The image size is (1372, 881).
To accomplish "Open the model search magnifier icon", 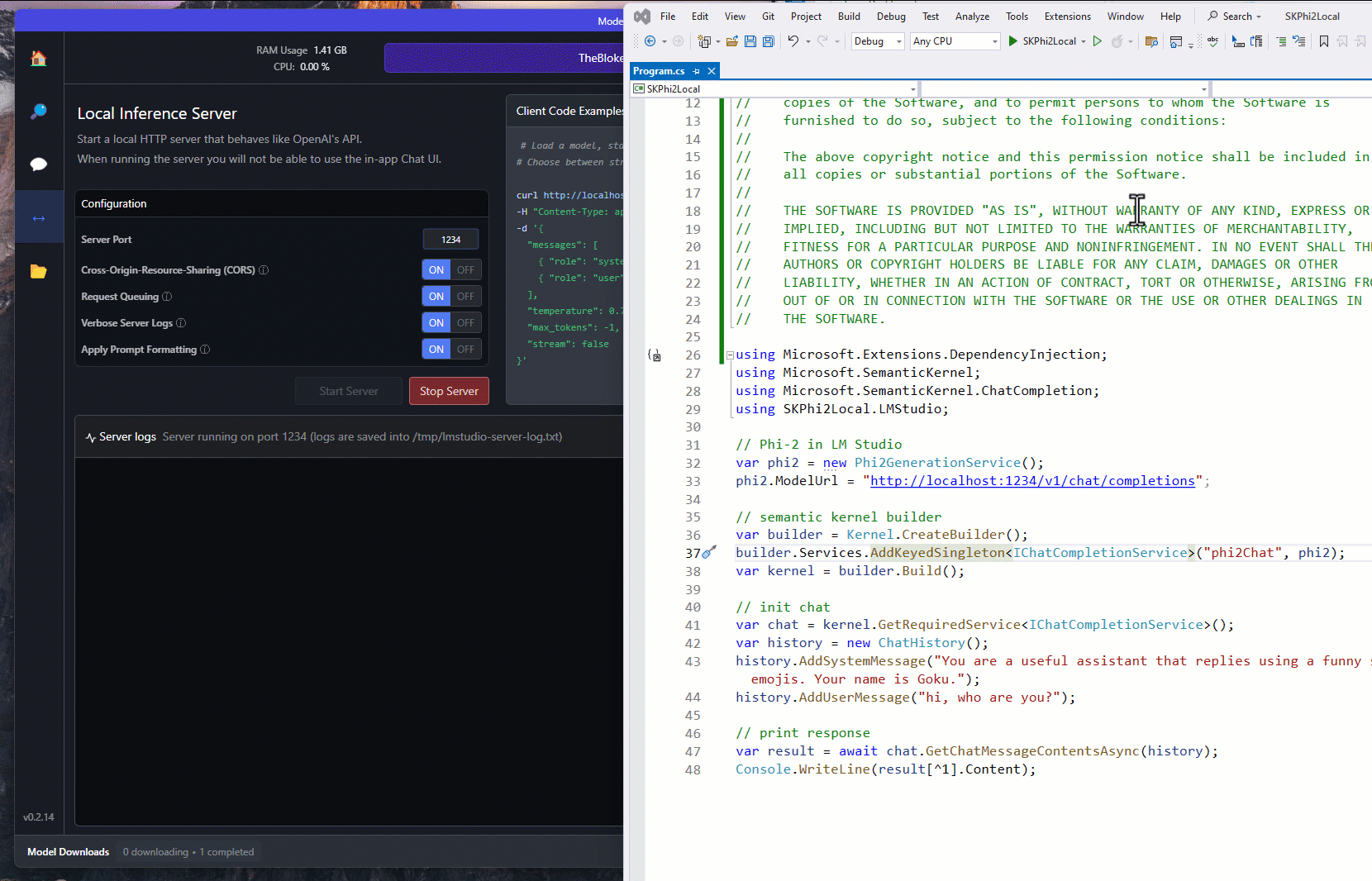I will 39,112.
